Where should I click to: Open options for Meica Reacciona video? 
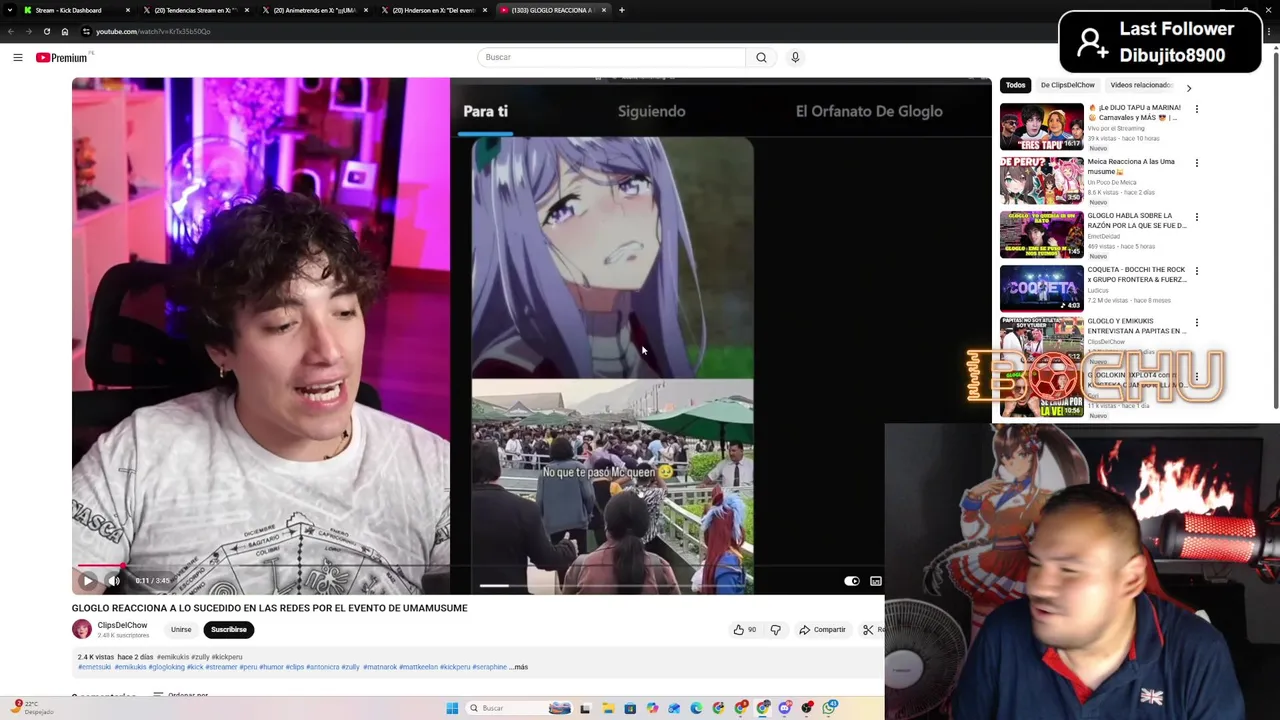(x=1197, y=163)
